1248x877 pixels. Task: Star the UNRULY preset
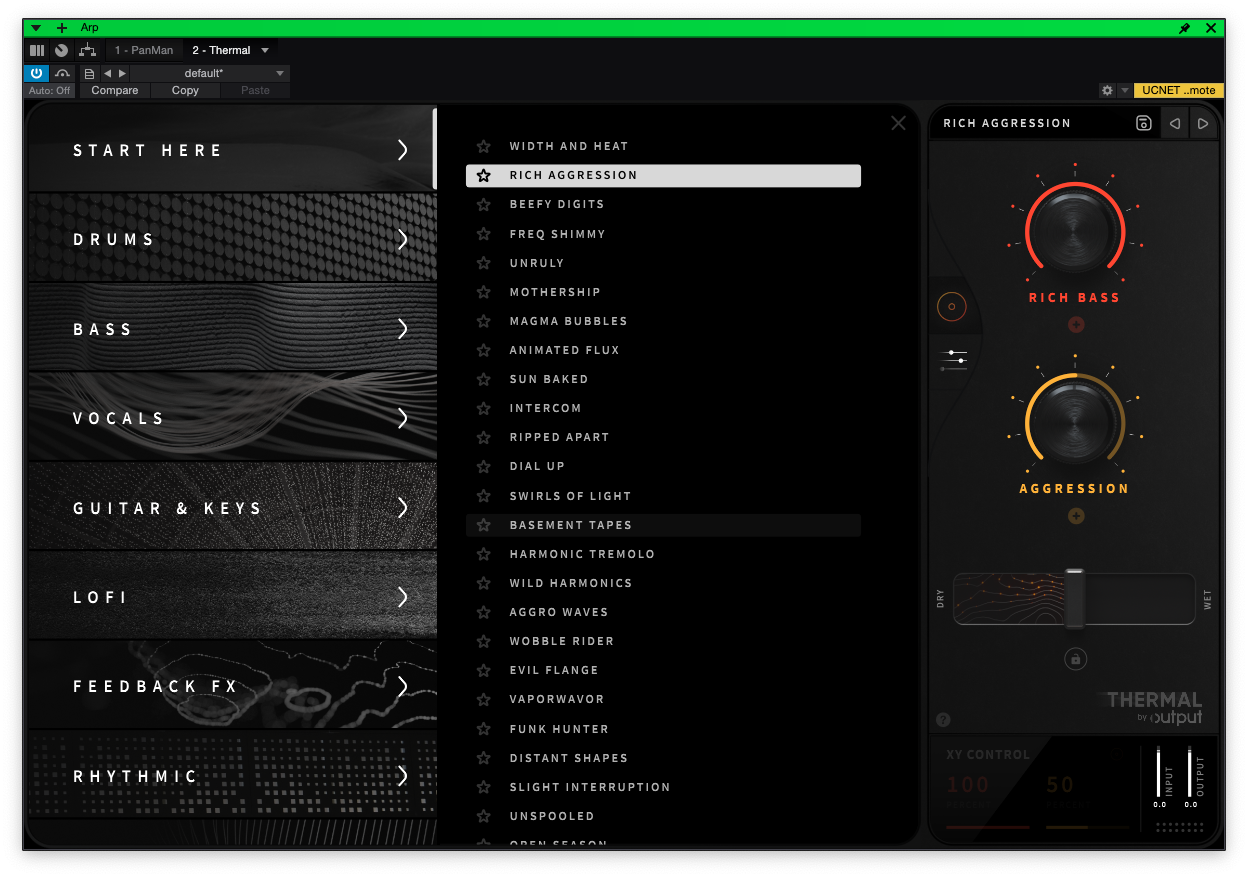(x=484, y=263)
